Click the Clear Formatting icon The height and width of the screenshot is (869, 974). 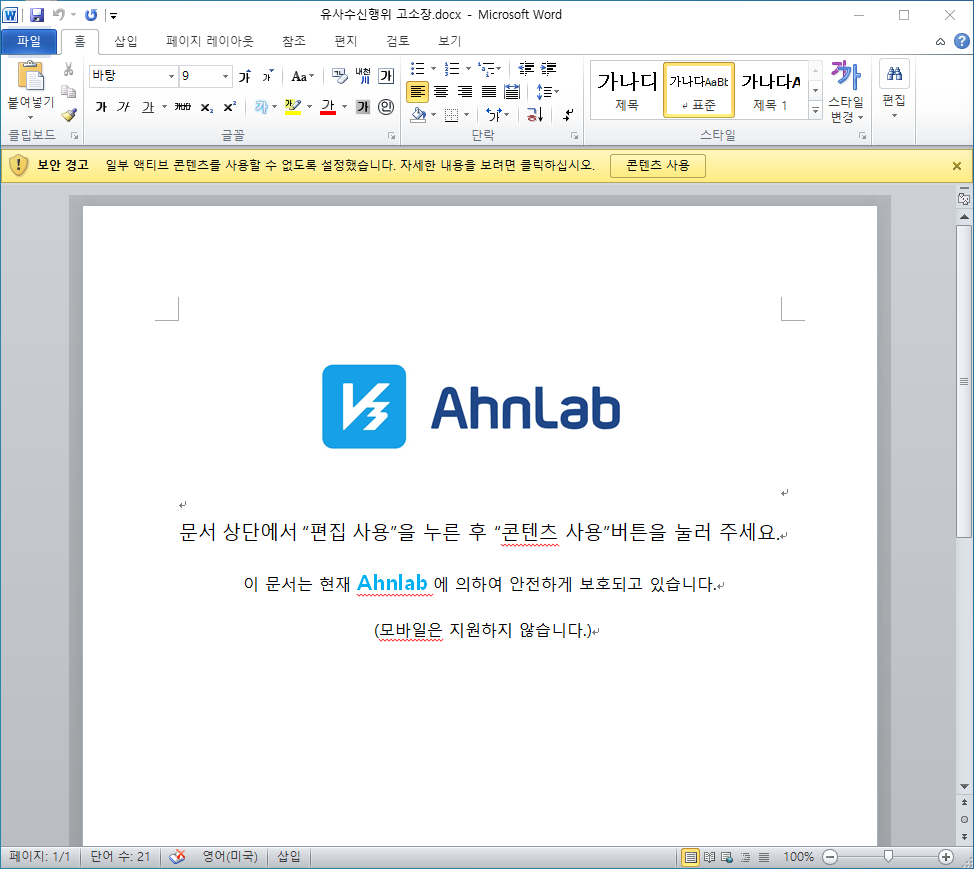tap(339, 76)
